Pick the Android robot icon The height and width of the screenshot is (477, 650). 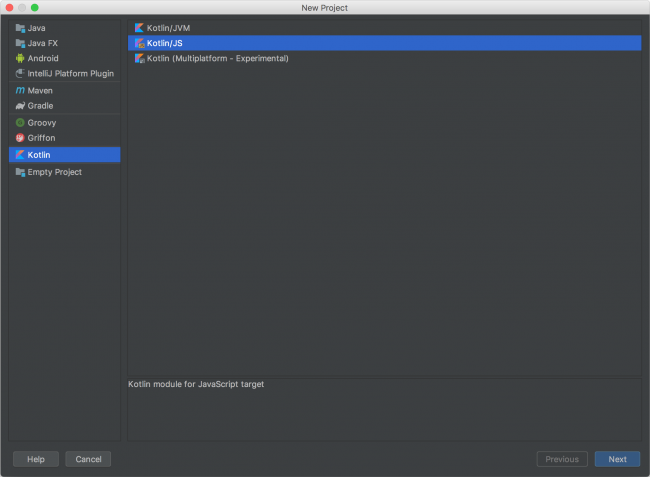click(x=20, y=58)
